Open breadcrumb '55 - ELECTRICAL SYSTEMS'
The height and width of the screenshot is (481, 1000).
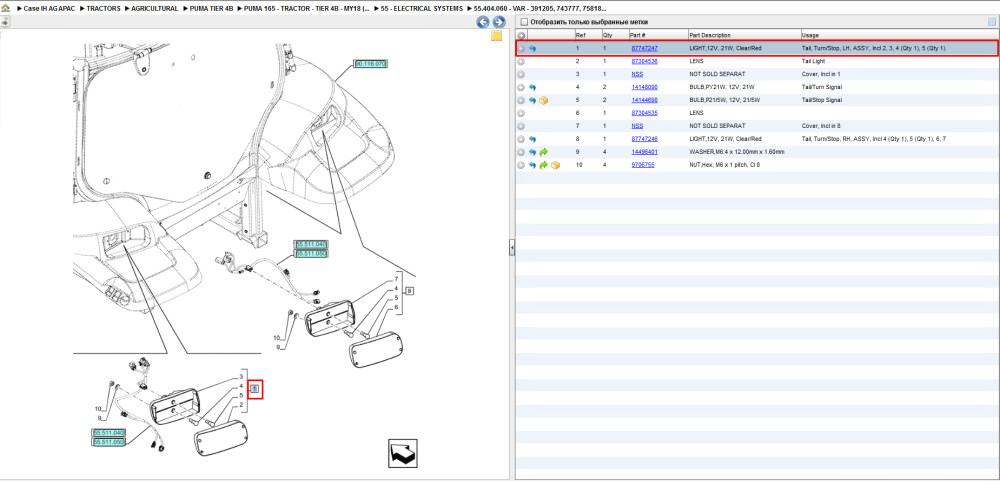[x=422, y=9]
